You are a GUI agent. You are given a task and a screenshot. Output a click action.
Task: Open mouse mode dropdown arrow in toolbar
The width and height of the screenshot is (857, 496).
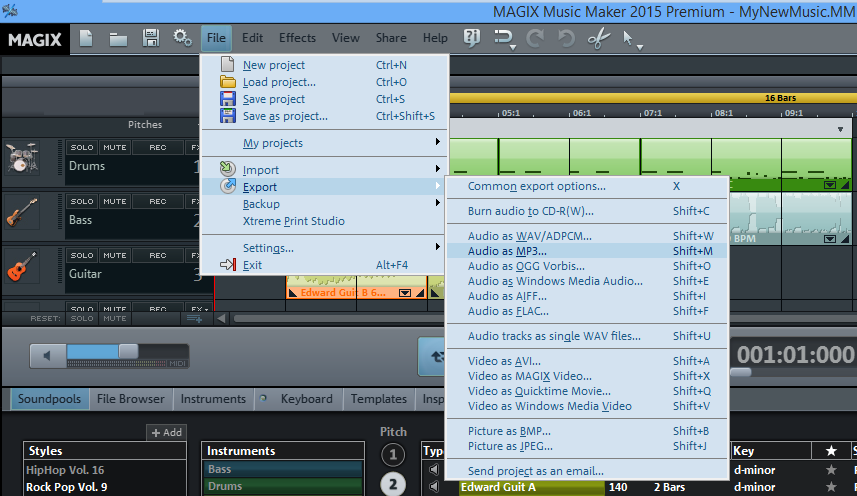(x=639, y=48)
